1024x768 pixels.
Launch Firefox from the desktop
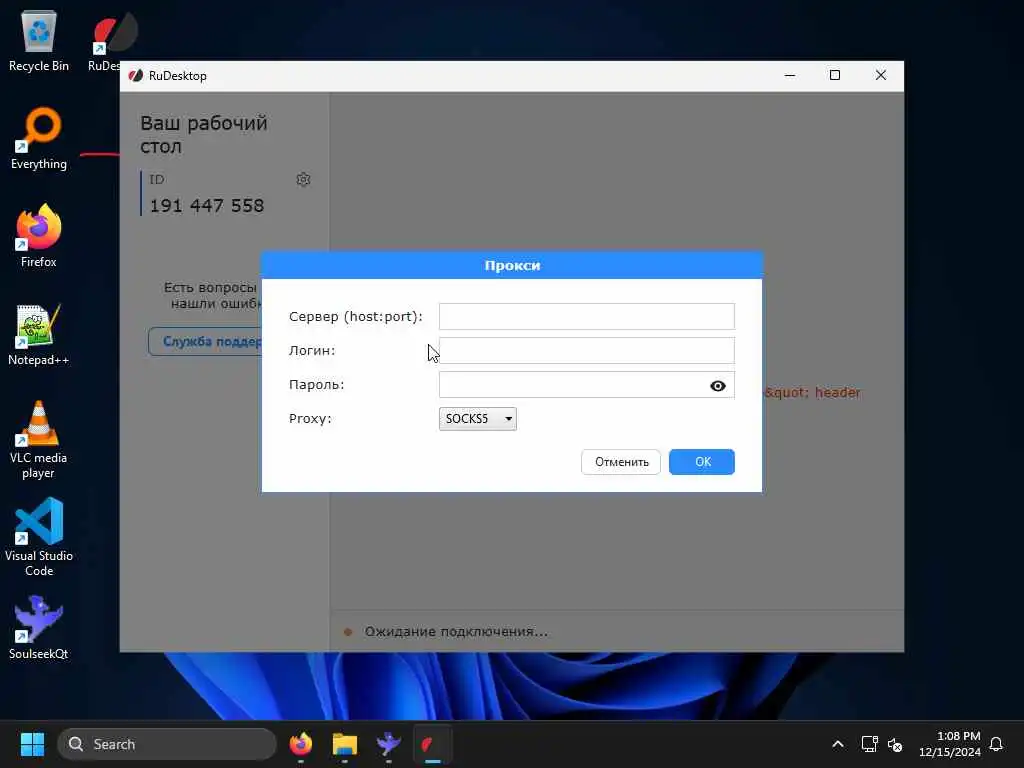click(x=39, y=236)
